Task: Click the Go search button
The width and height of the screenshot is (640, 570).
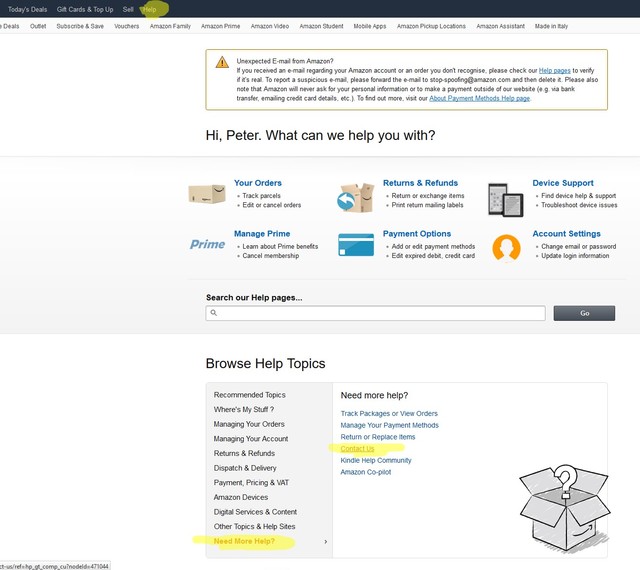Action: [x=584, y=313]
